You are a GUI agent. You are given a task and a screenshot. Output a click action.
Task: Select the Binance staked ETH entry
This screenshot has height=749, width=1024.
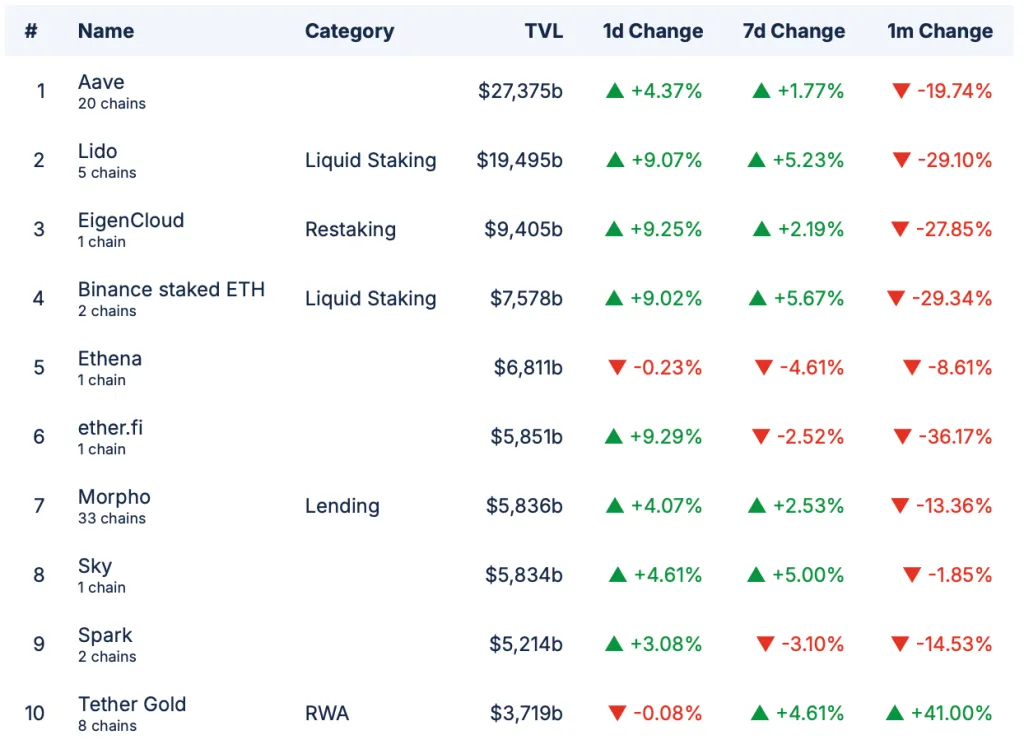pos(171,289)
